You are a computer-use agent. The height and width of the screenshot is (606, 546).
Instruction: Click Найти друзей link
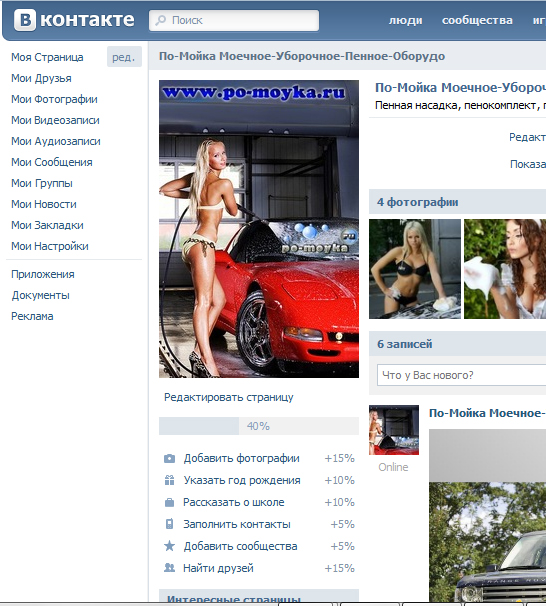click(218, 568)
